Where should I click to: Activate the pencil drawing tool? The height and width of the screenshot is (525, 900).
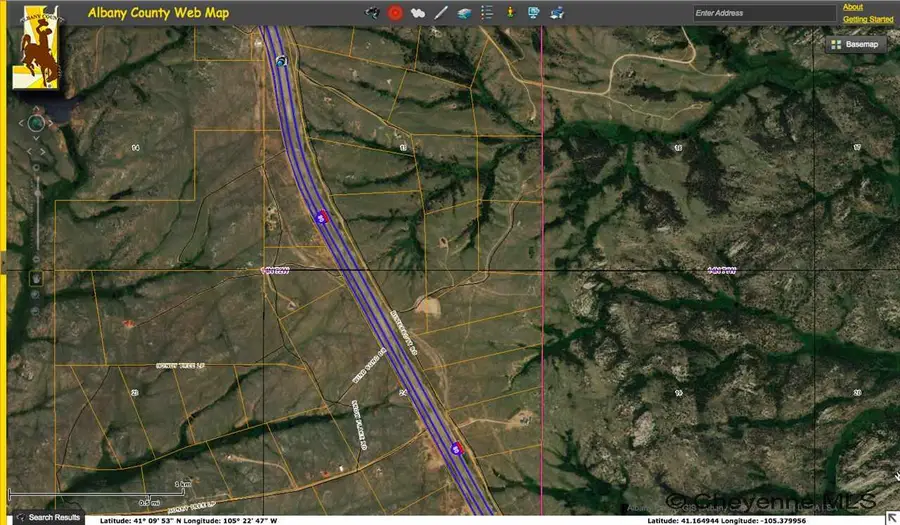pos(441,13)
